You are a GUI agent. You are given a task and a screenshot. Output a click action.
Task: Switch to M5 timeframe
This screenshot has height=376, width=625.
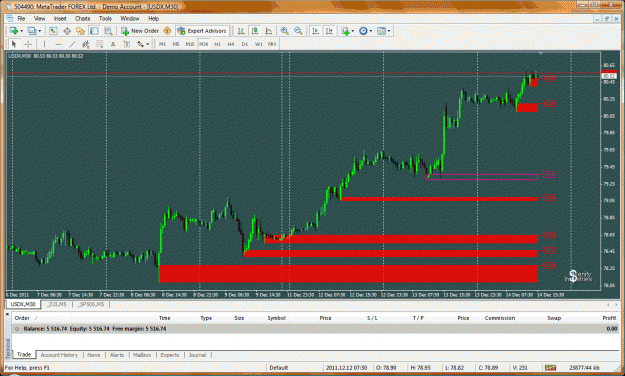[176, 44]
